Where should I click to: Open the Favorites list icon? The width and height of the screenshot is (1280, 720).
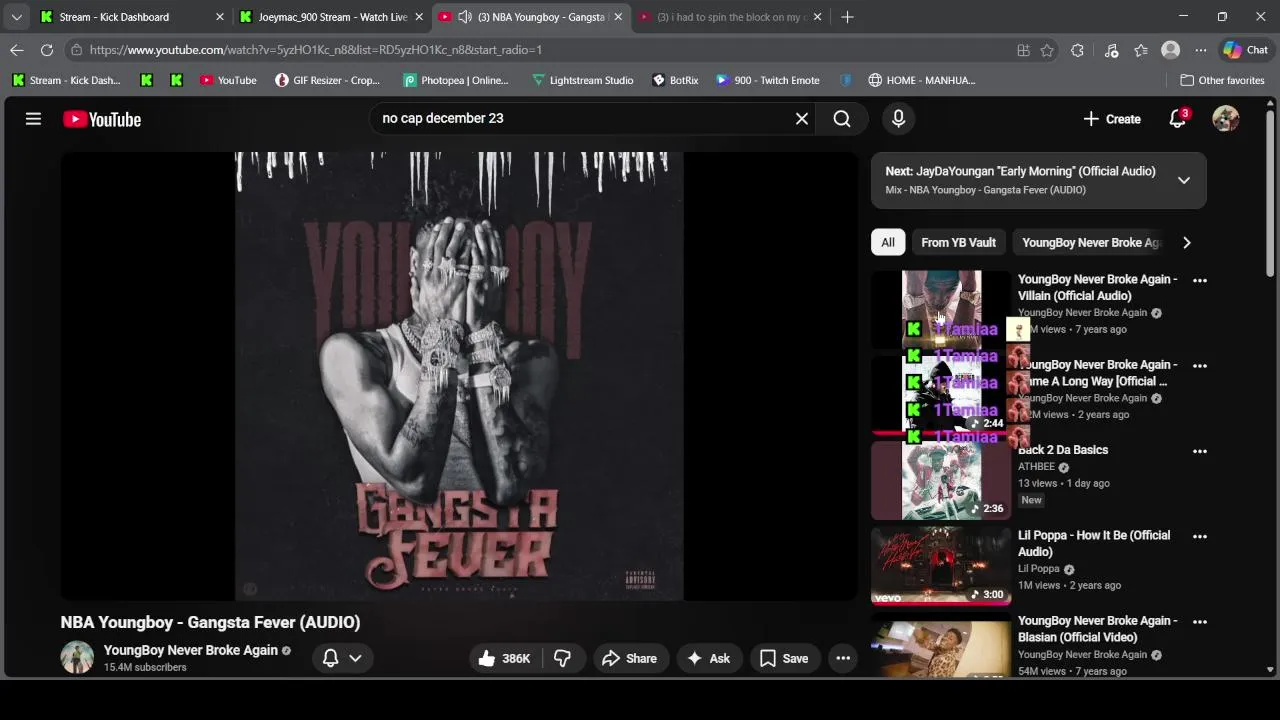point(1141,50)
